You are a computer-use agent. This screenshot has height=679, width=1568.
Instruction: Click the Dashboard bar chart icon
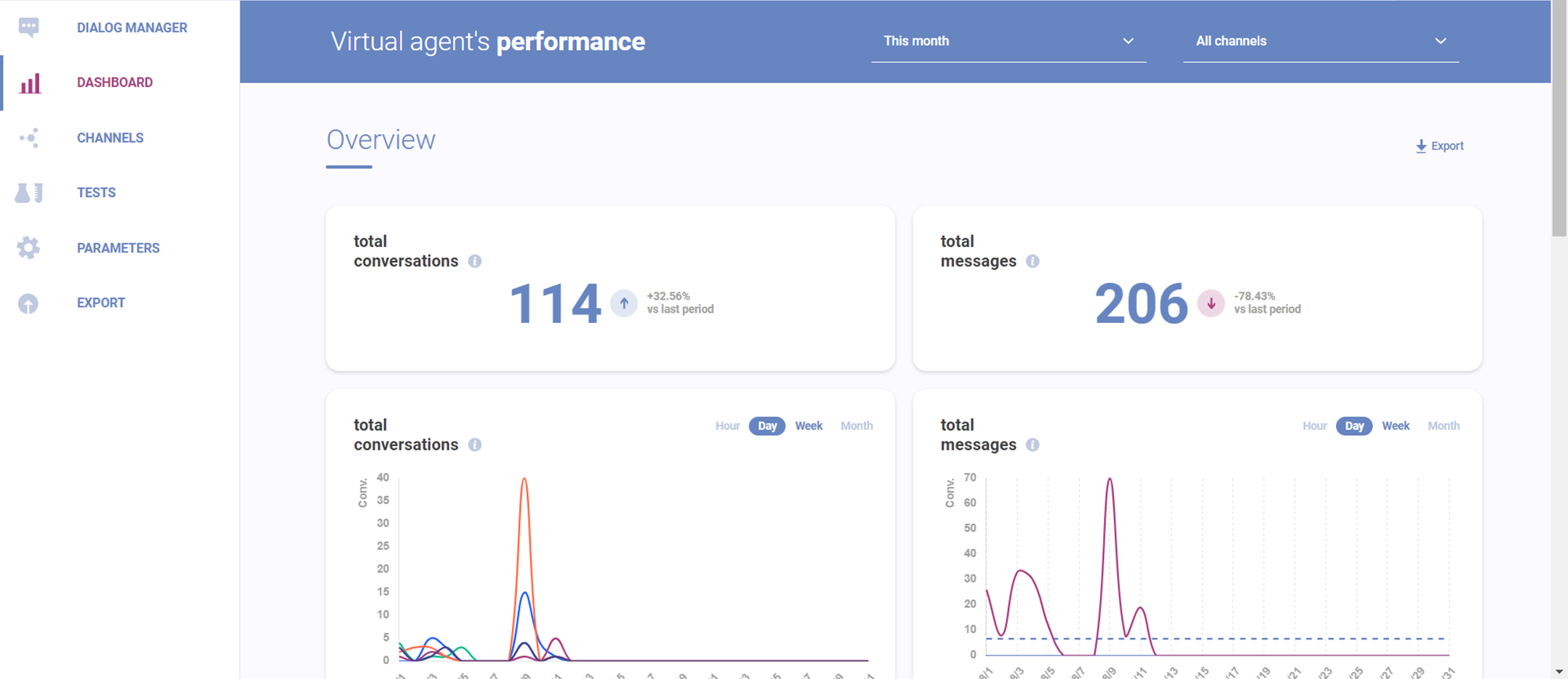(x=30, y=83)
